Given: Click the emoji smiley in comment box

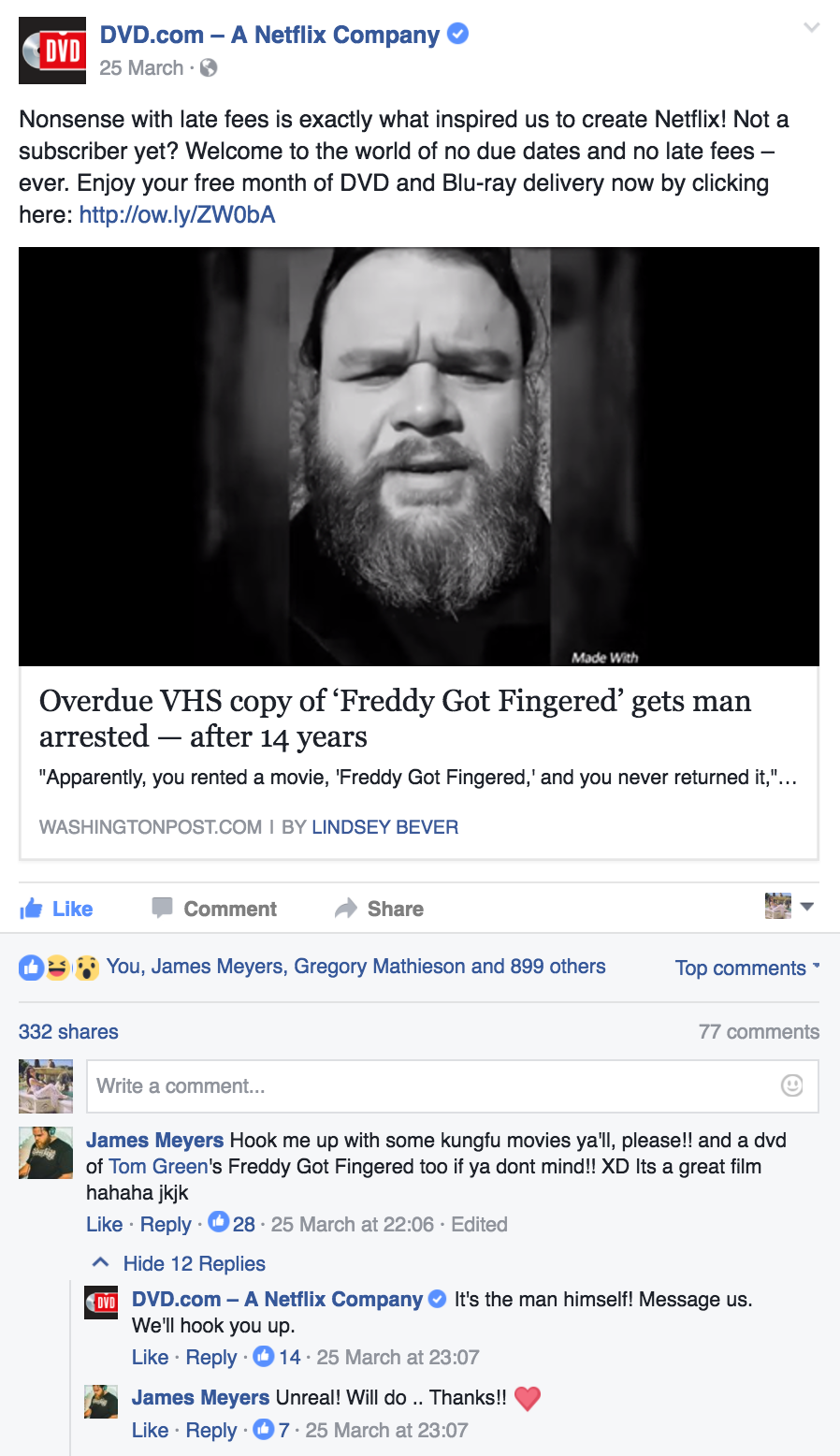Looking at the screenshot, I should [x=791, y=1085].
